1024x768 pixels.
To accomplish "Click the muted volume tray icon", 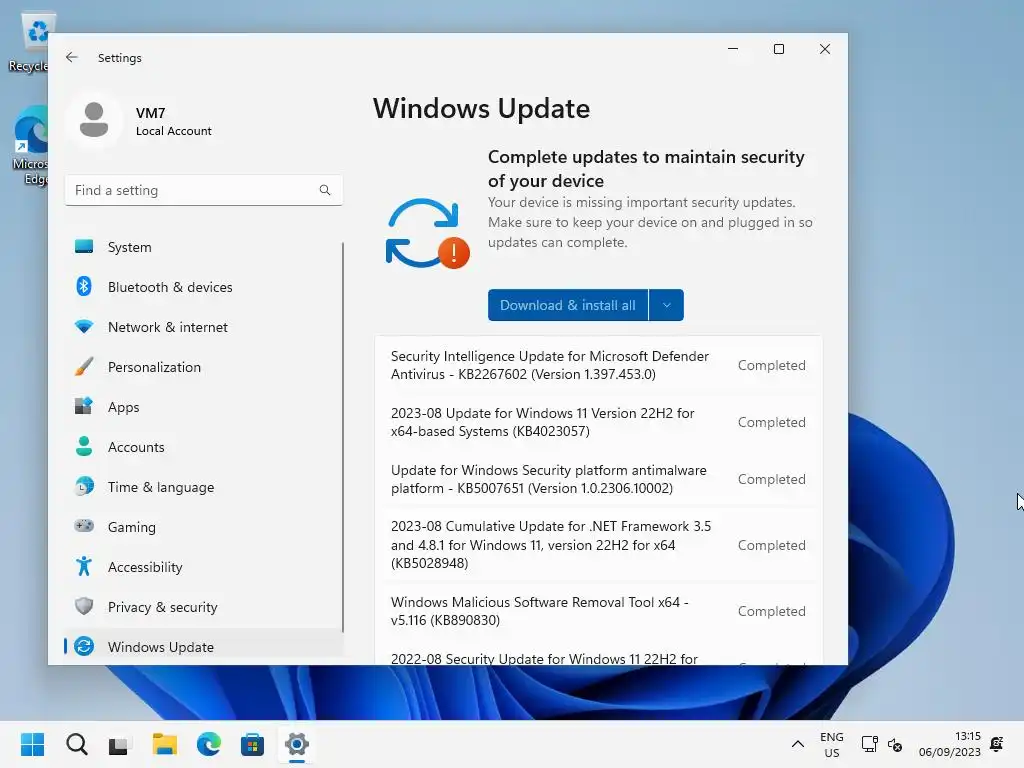I will (x=895, y=744).
